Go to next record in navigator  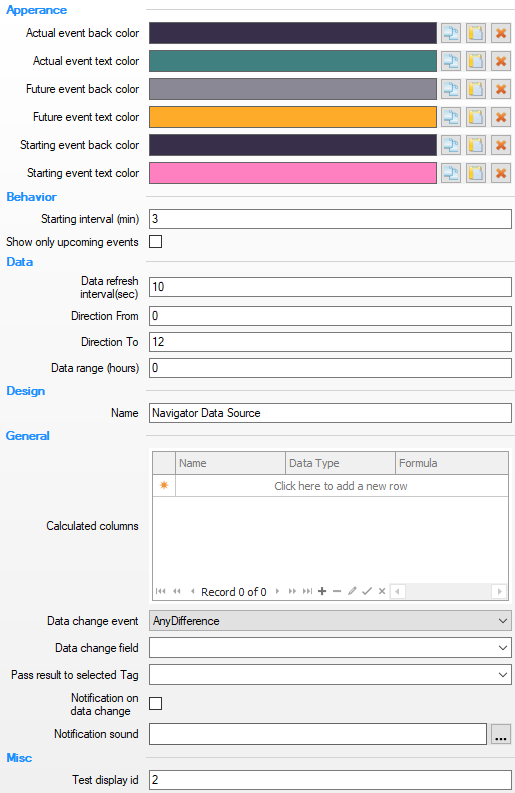277,591
